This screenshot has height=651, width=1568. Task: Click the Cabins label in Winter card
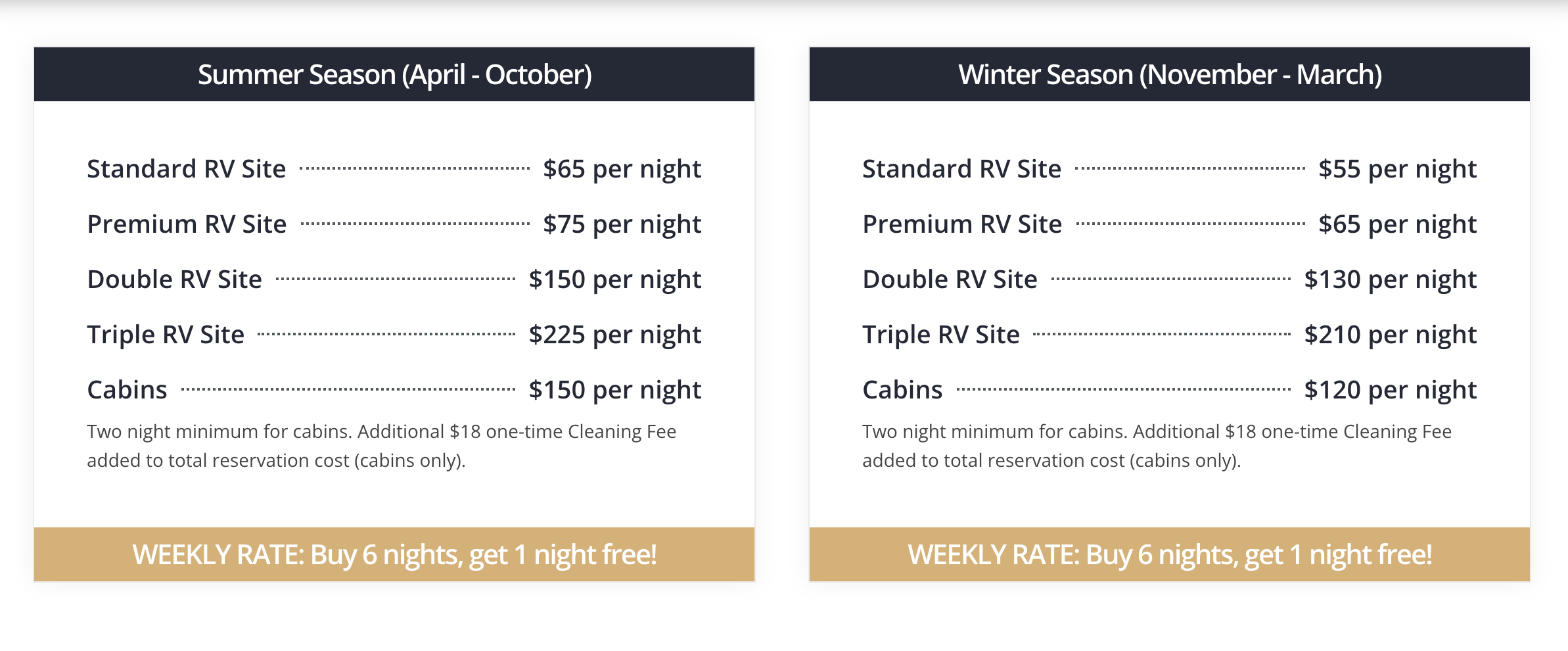[x=903, y=390]
